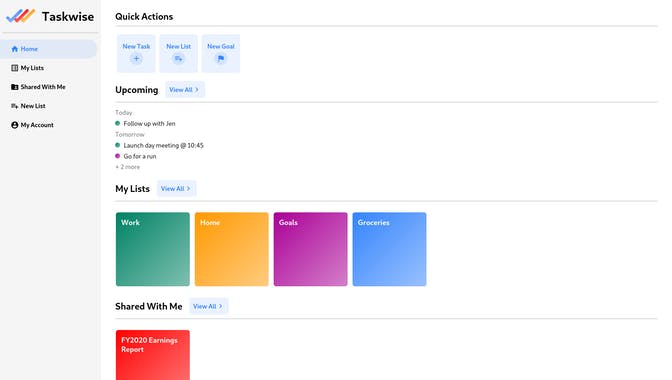Click the Taskwise brand name
Viewport: 672px width, 380px height.
point(68,16)
